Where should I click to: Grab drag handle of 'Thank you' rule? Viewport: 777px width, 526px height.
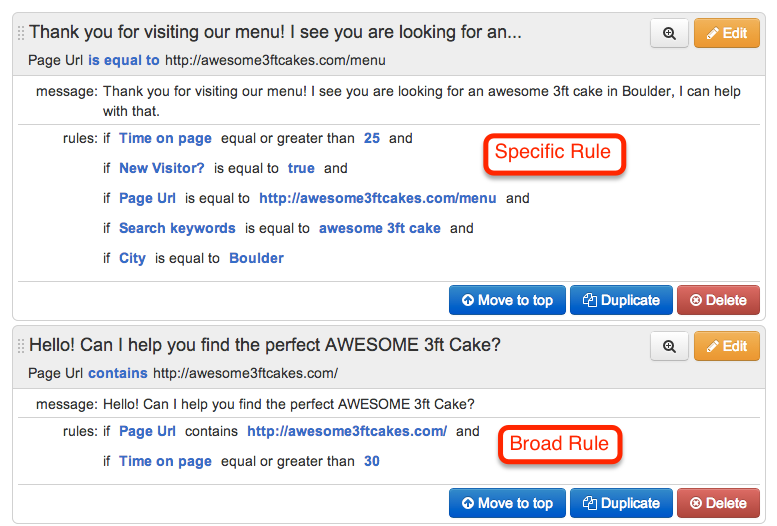[21, 33]
